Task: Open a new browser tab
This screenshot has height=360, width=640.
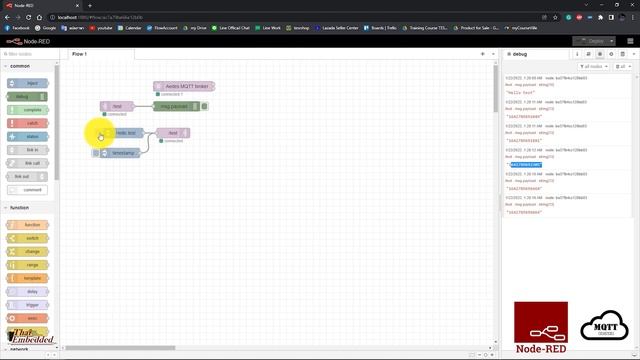Action: pyautogui.click(x=90, y=6)
